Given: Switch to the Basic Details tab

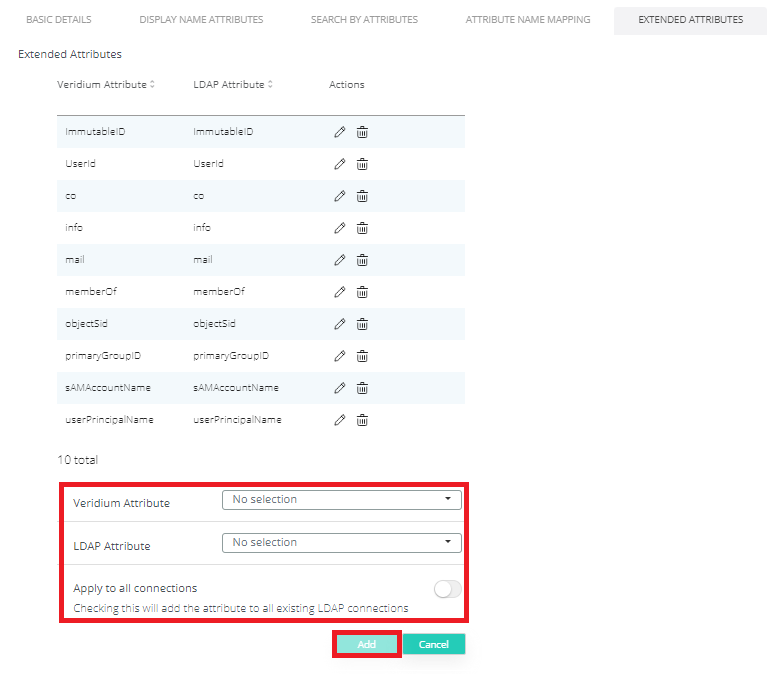Looking at the screenshot, I should click(x=58, y=20).
